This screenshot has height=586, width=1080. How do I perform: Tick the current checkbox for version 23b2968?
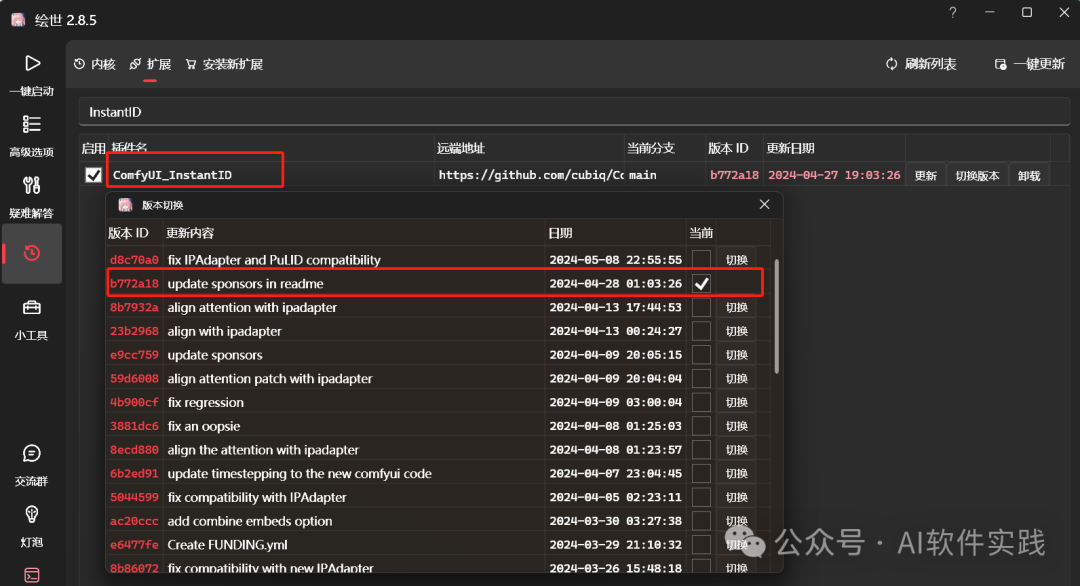[x=701, y=331]
